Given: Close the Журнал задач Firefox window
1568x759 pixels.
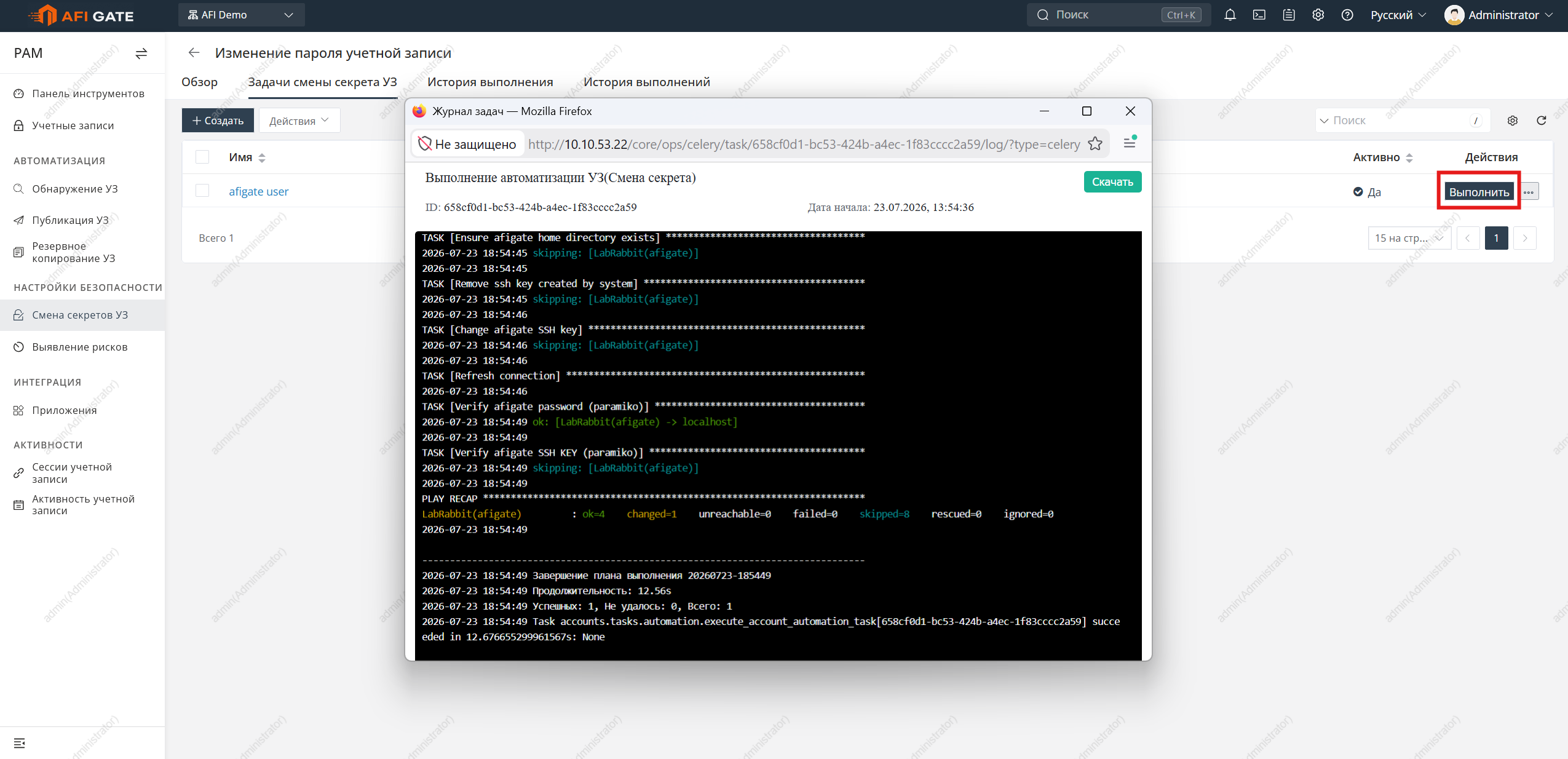Looking at the screenshot, I should pyautogui.click(x=1130, y=111).
